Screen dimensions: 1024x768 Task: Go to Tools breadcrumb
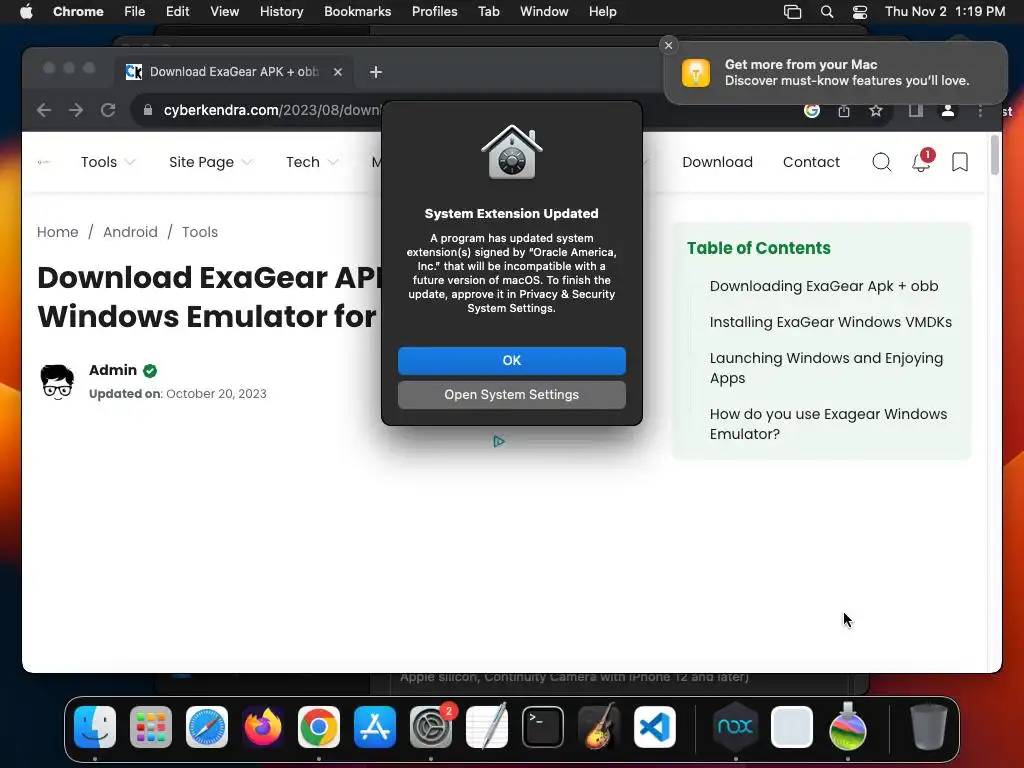[x=200, y=232]
